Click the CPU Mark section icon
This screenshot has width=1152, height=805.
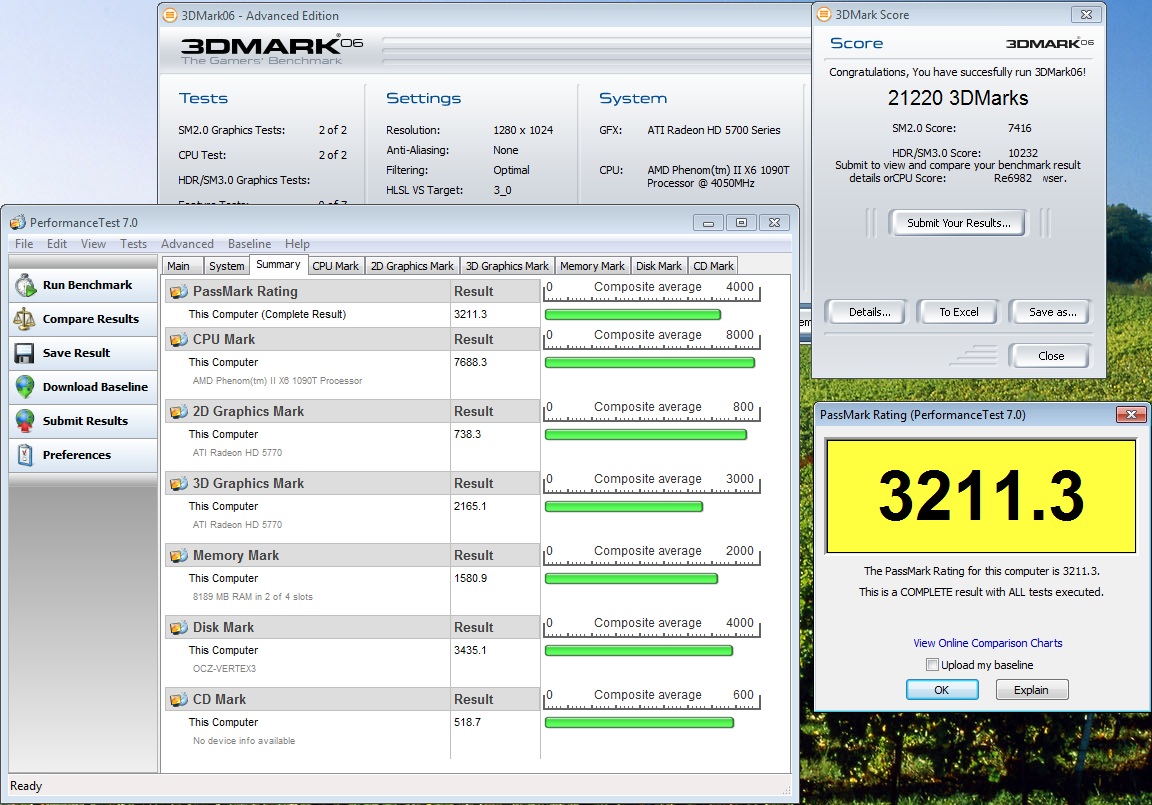179,340
